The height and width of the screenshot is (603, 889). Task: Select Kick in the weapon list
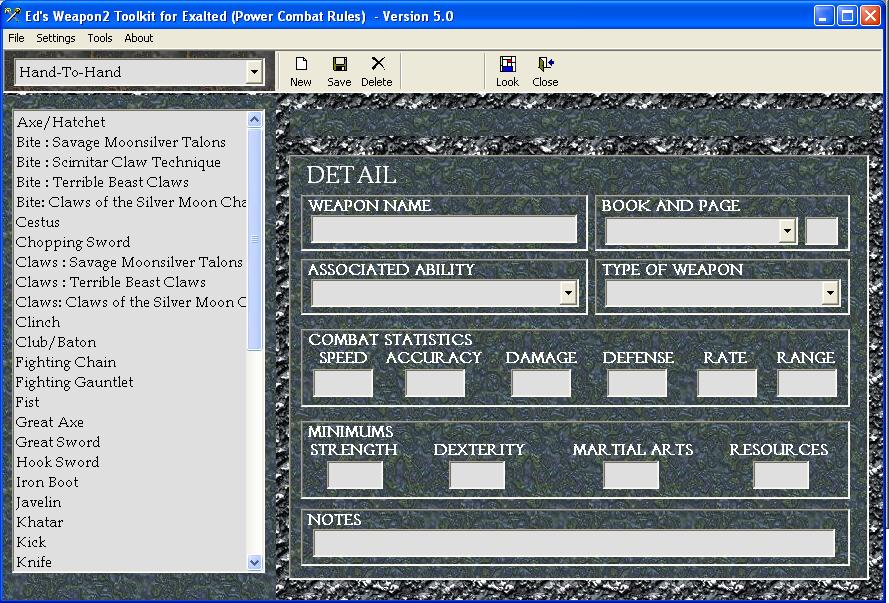pos(31,542)
